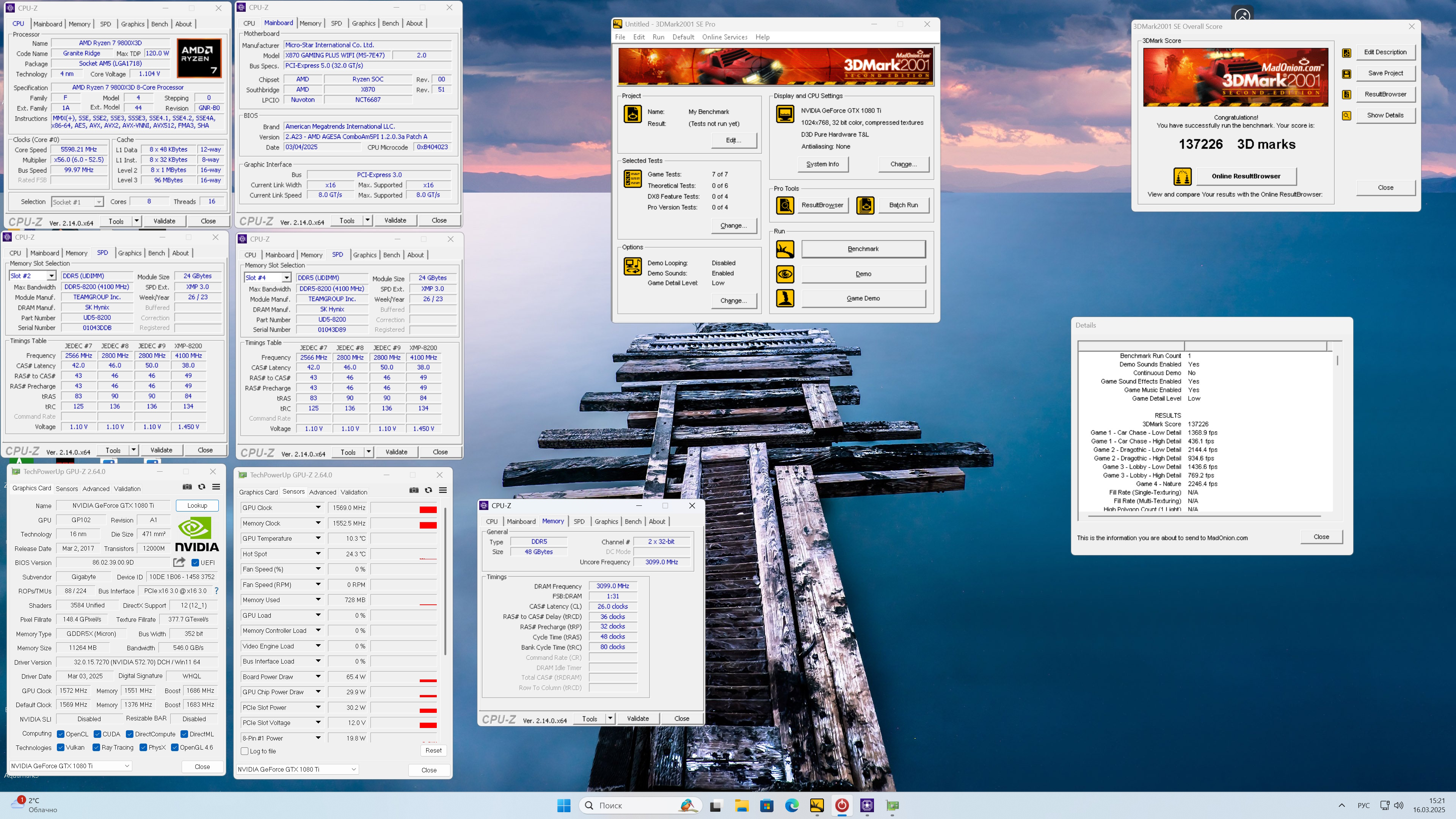1456x819 pixels.
Task: Click the Pro Tools ResultBrowser icon
Action: pos(784,205)
